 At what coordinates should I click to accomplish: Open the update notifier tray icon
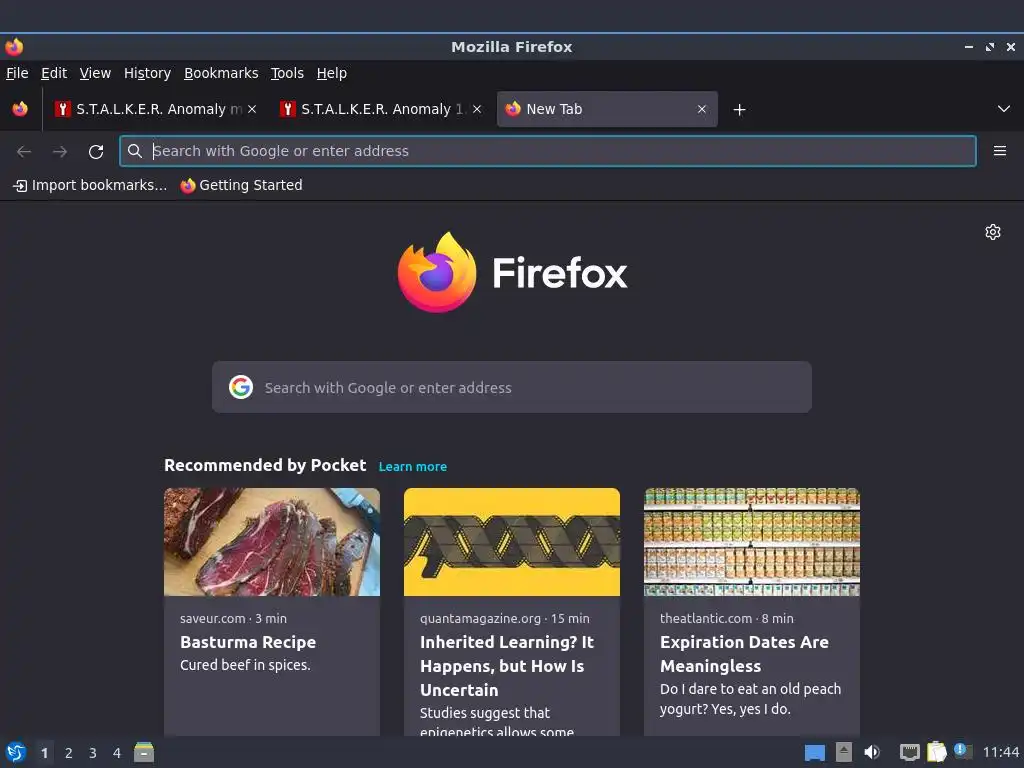coord(963,751)
